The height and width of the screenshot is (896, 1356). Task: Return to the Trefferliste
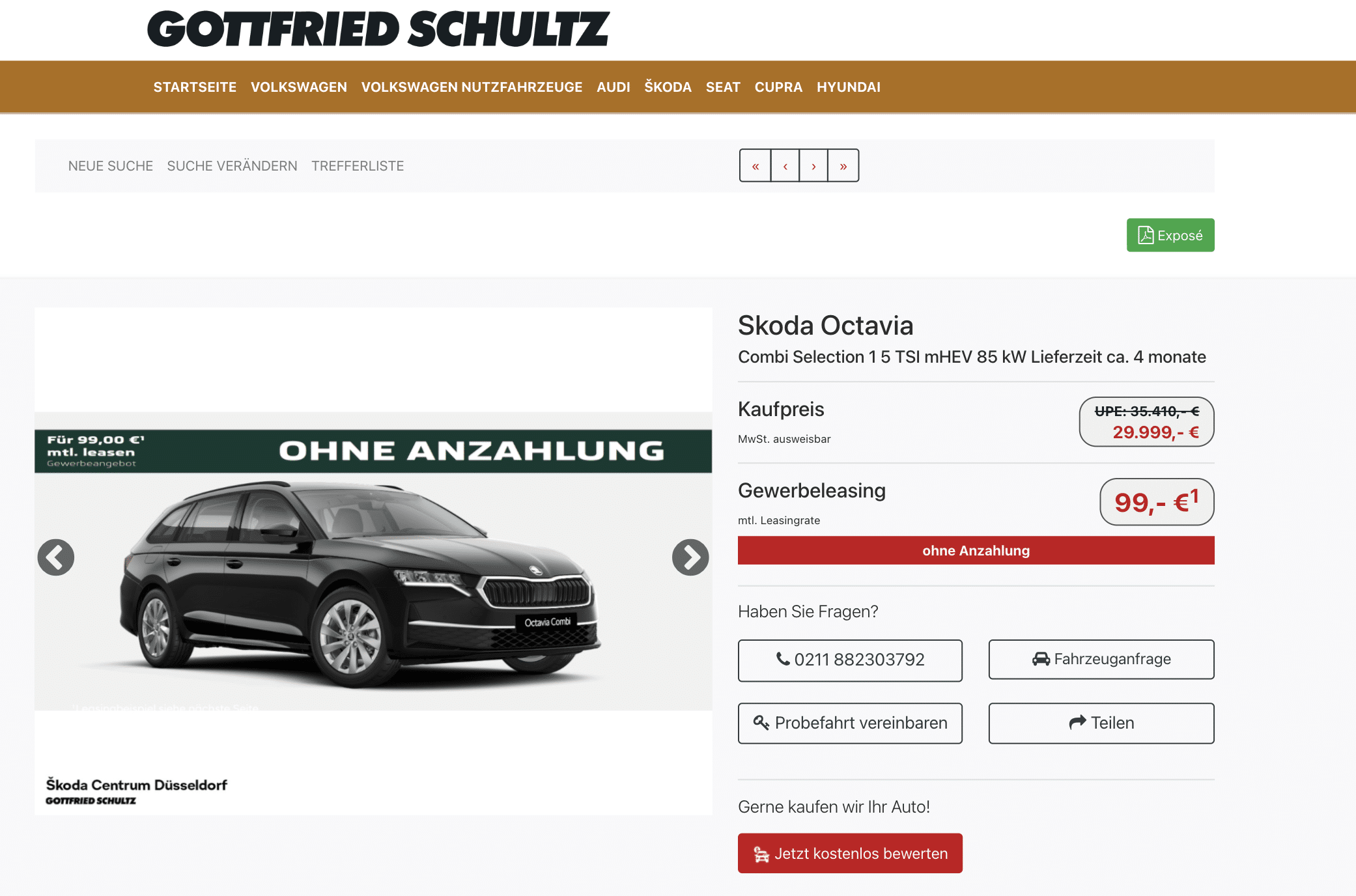(x=358, y=166)
